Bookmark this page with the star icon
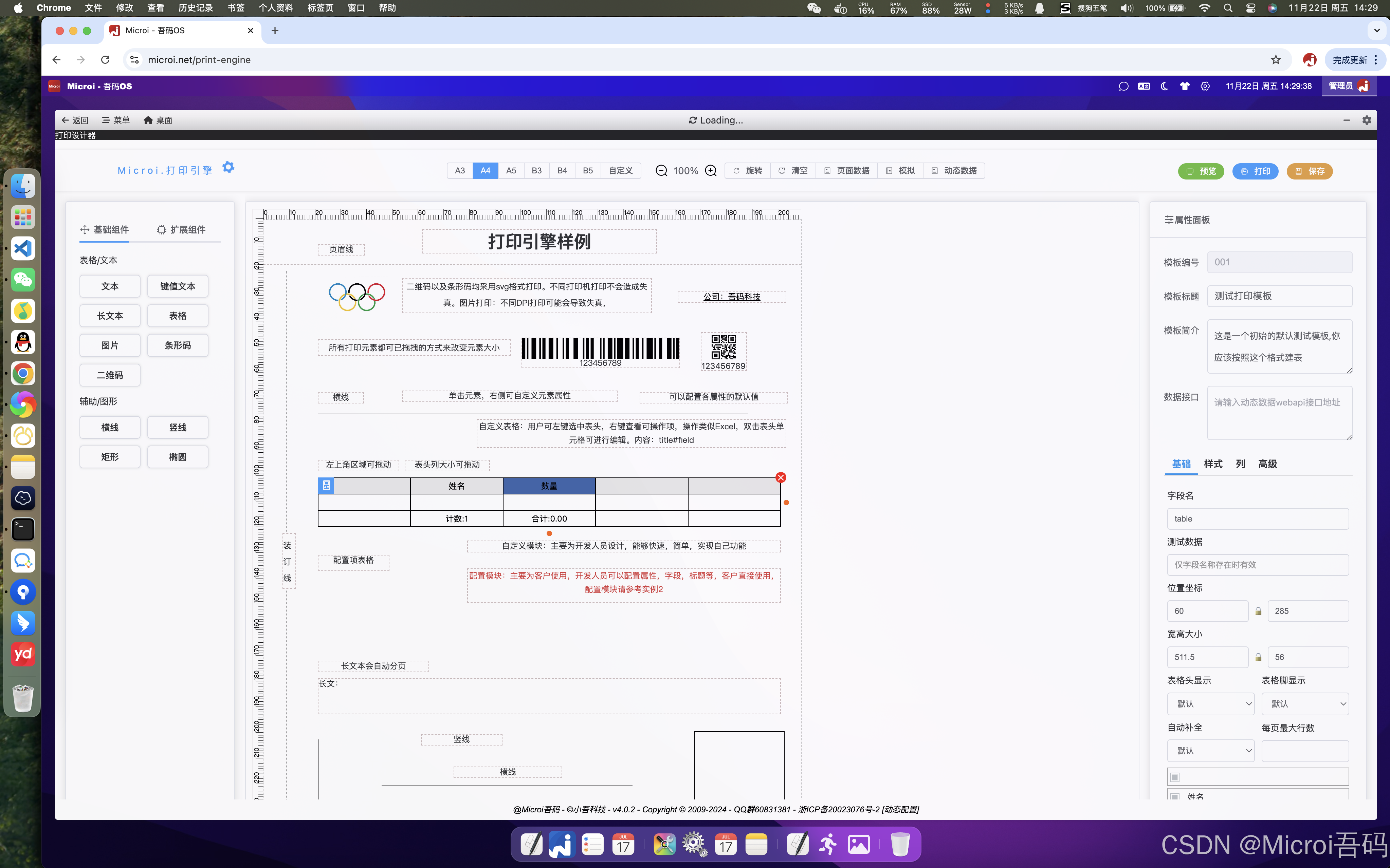1390x868 pixels. click(x=1276, y=60)
